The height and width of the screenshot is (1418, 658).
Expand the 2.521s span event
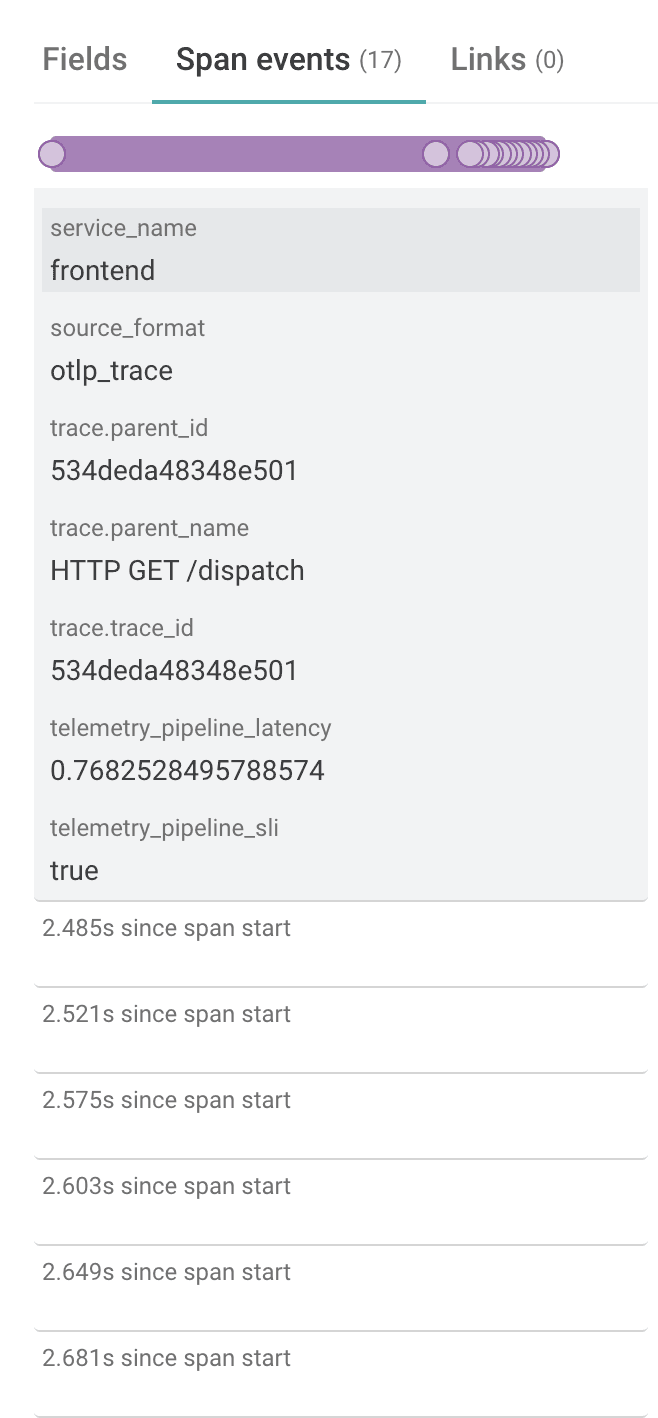(x=340, y=1029)
